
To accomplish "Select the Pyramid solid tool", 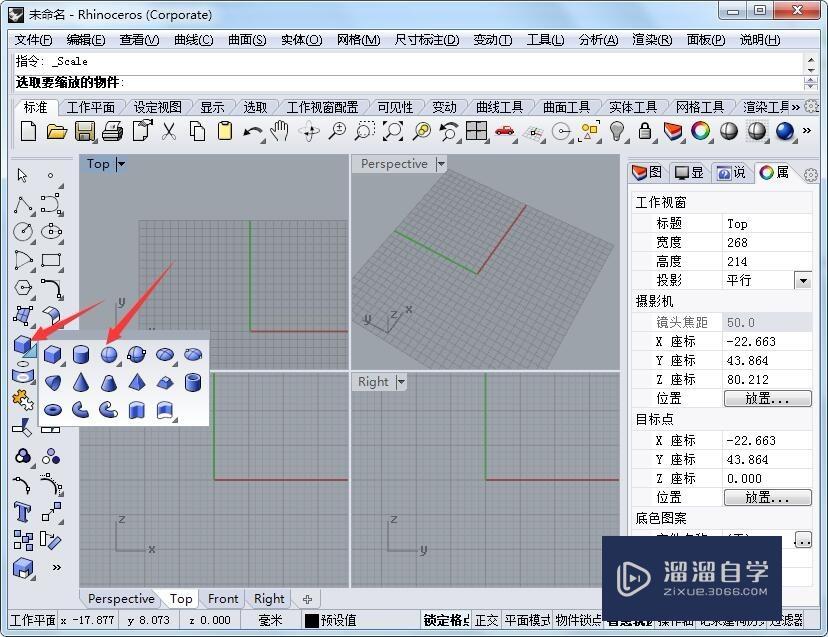I will [x=137, y=385].
